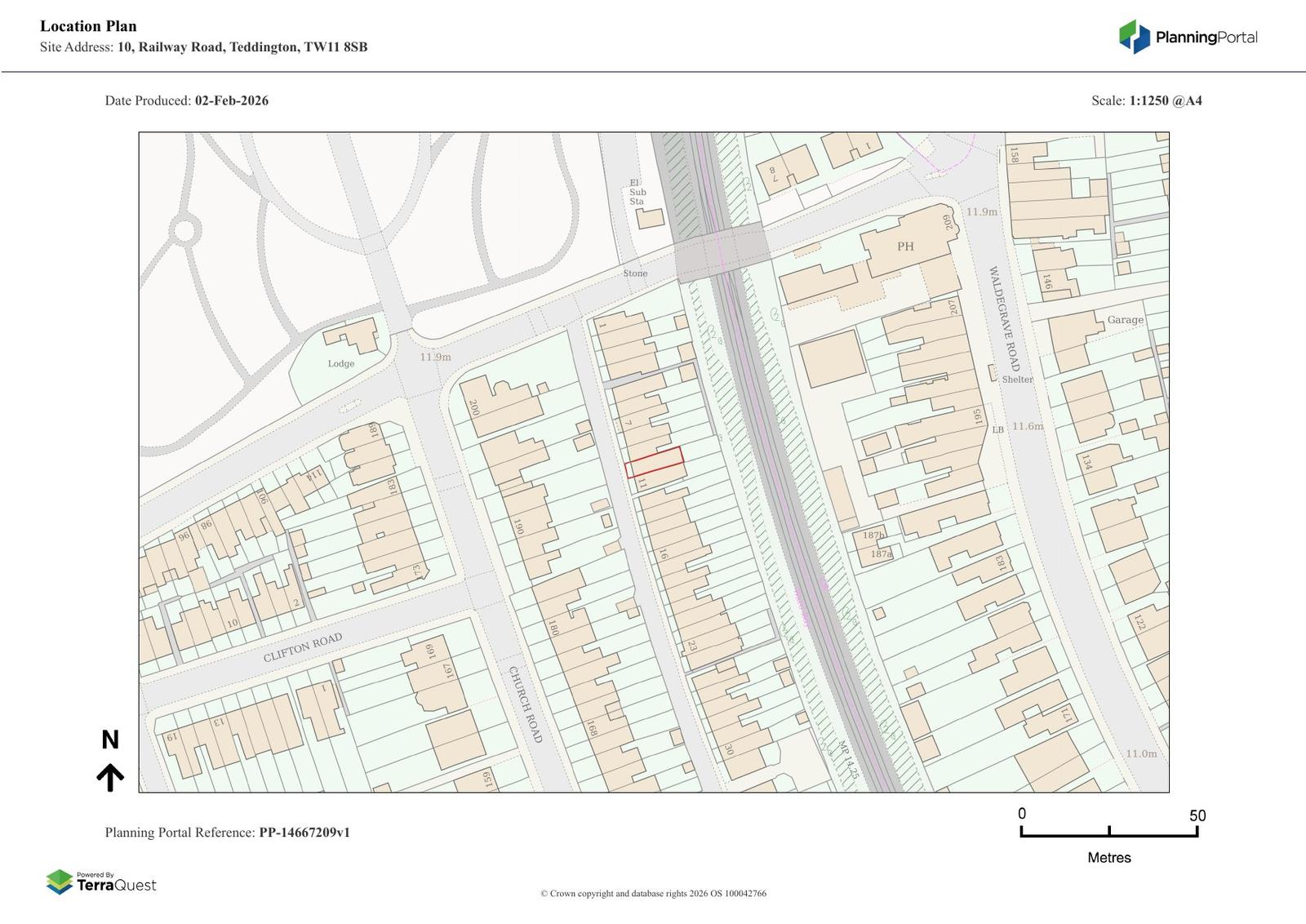Click the Planning Portal logo
This screenshot has height=924, width=1306.
(1188, 37)
